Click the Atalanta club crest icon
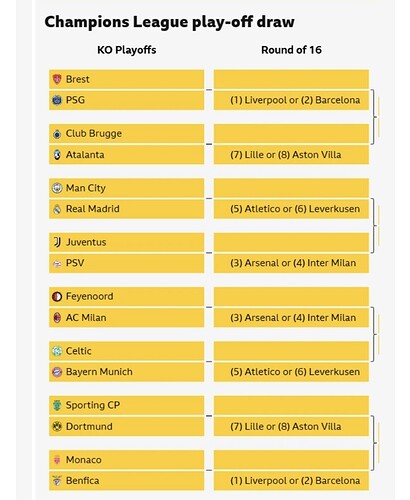410x500 pixels. point(57,155)
